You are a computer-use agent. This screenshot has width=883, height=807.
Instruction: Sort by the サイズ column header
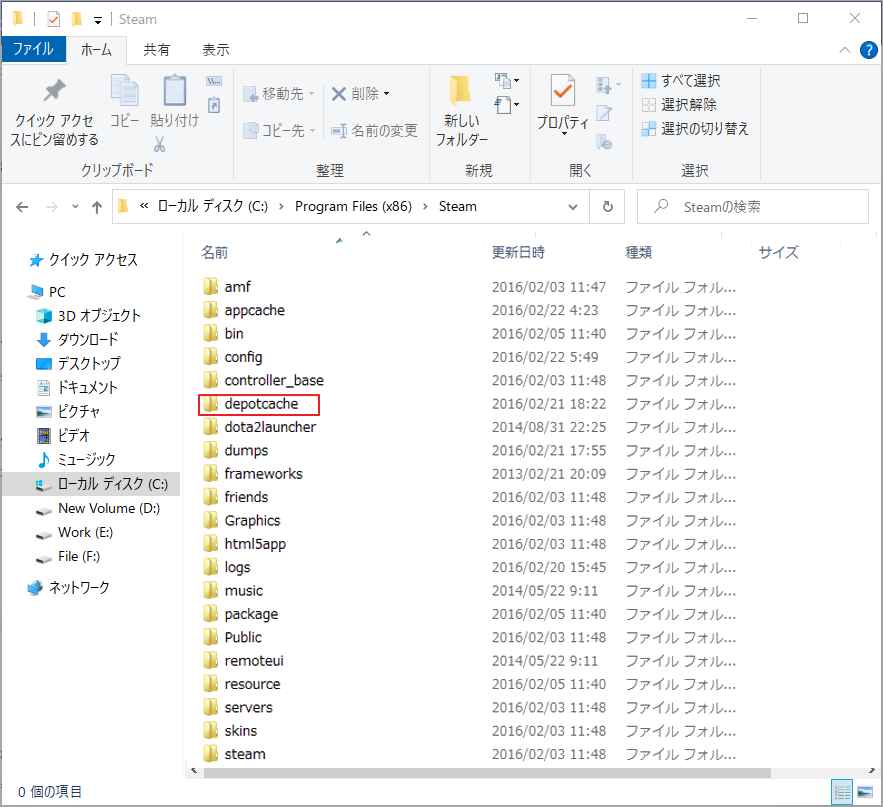point(779,252)
